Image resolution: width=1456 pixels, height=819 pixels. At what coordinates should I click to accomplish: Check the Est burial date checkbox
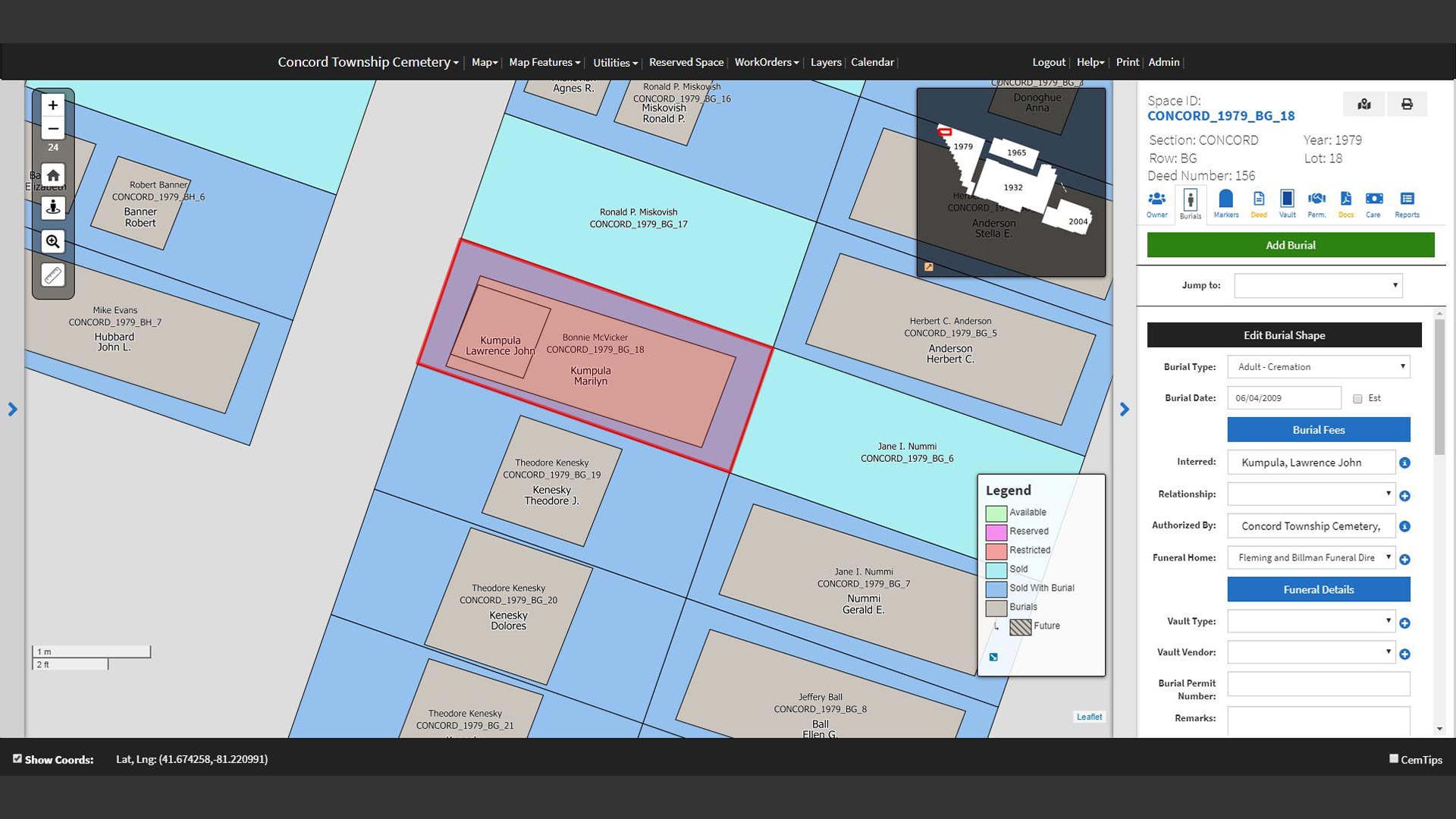tap(1357, 399)
